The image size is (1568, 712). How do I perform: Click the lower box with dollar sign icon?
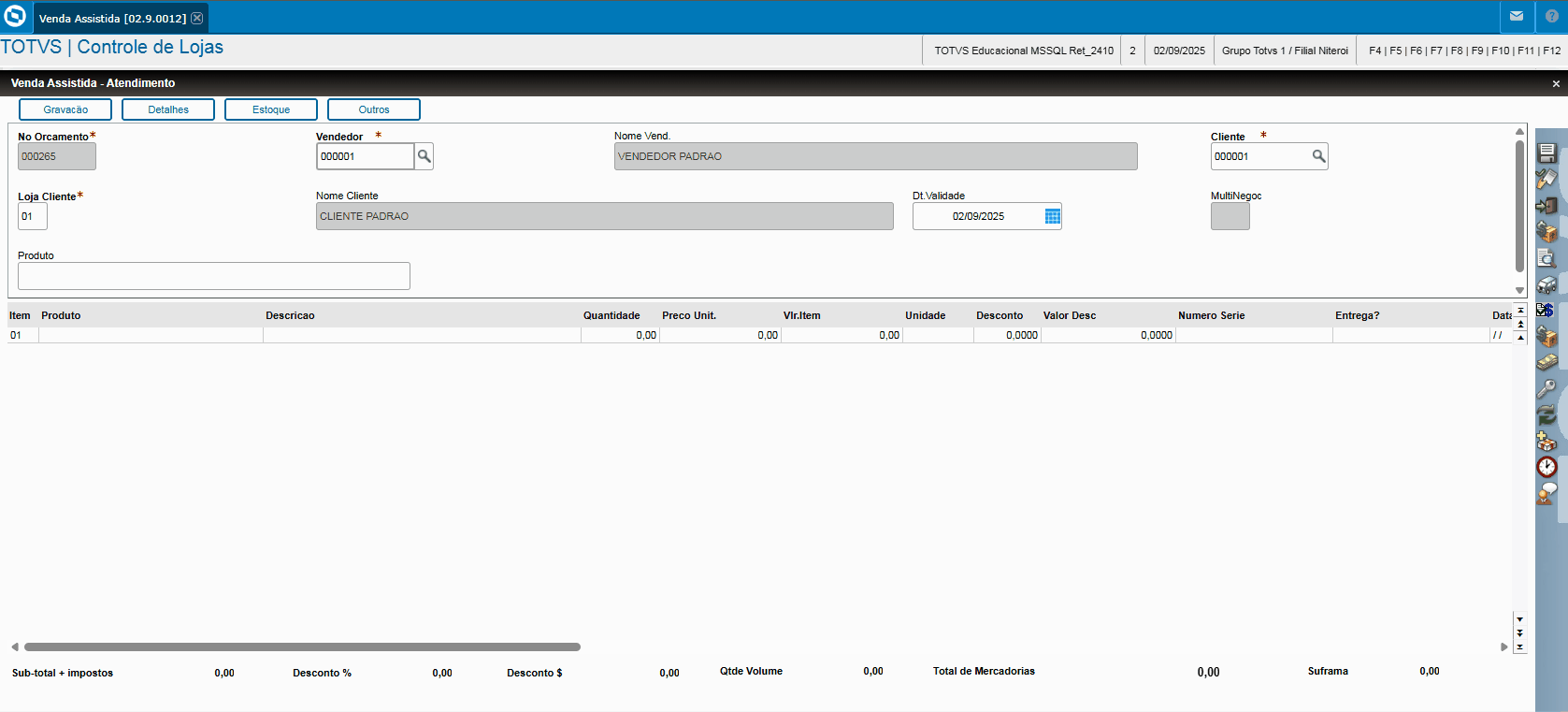1547,336
